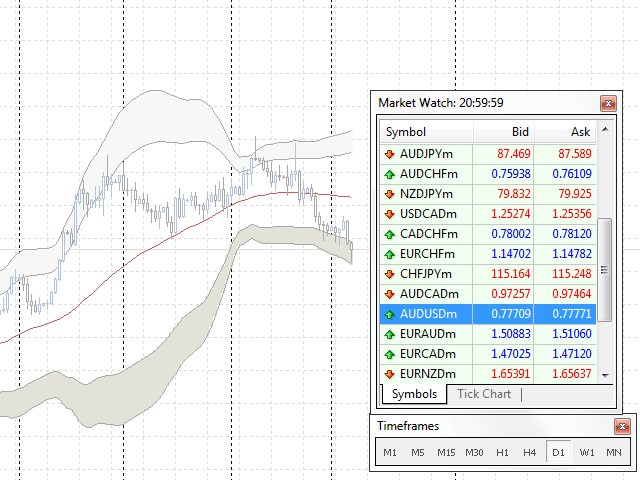640x480 pixels.
Task: Select the highlighted AUDUSDm row
Action: coord(490,314)
